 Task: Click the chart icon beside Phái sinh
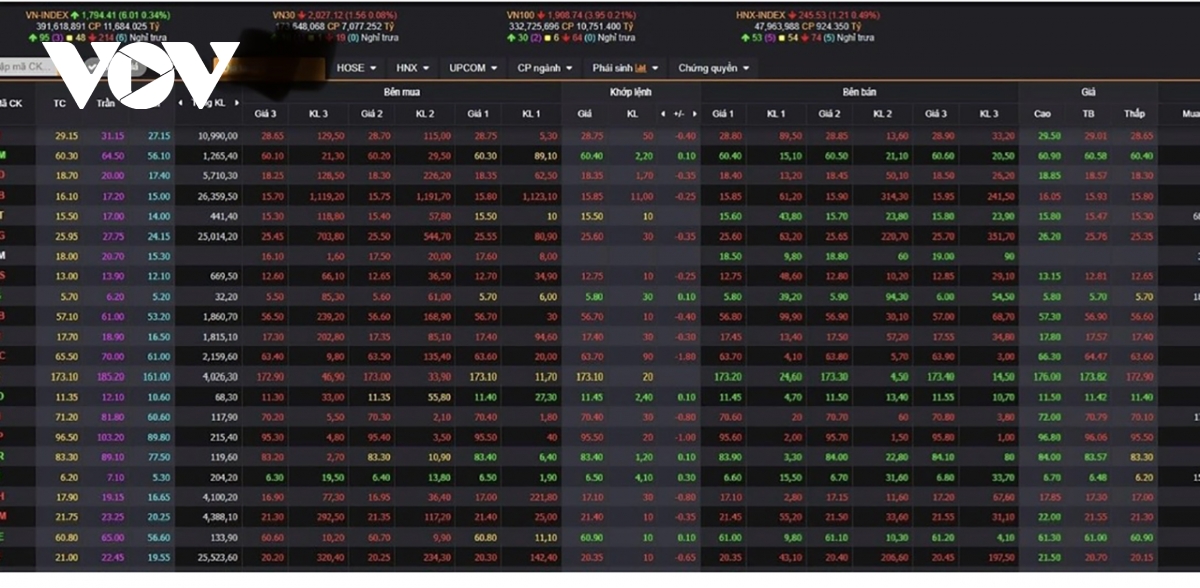pos(640,69)
